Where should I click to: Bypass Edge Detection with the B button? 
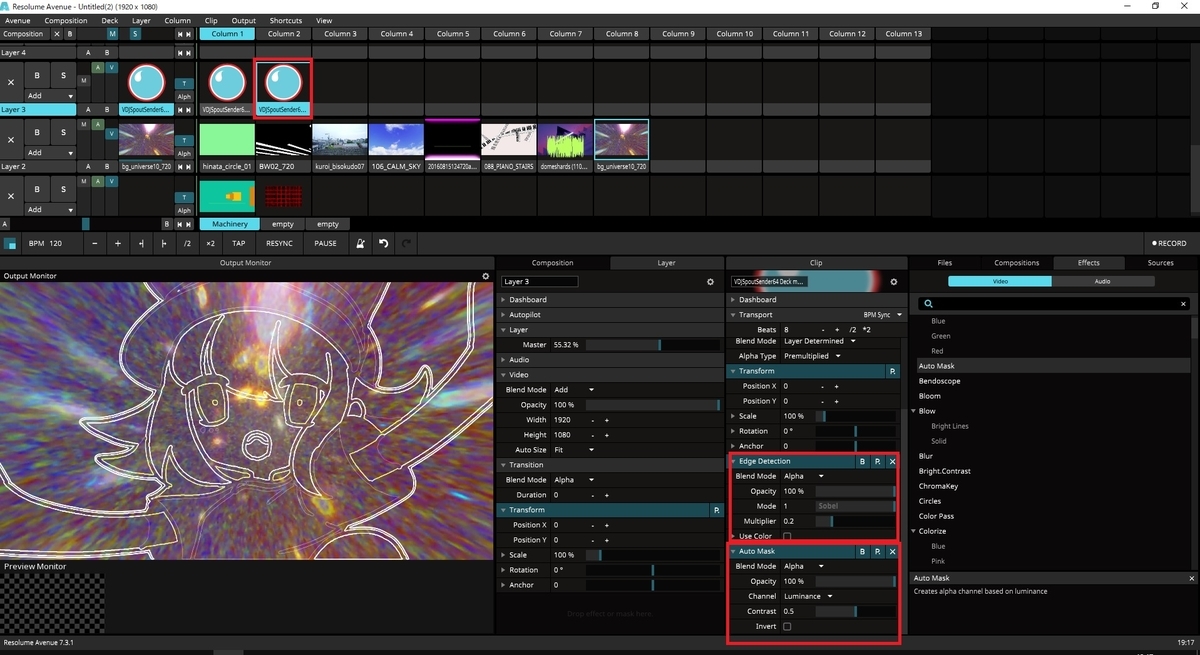[x=862, y=462]
